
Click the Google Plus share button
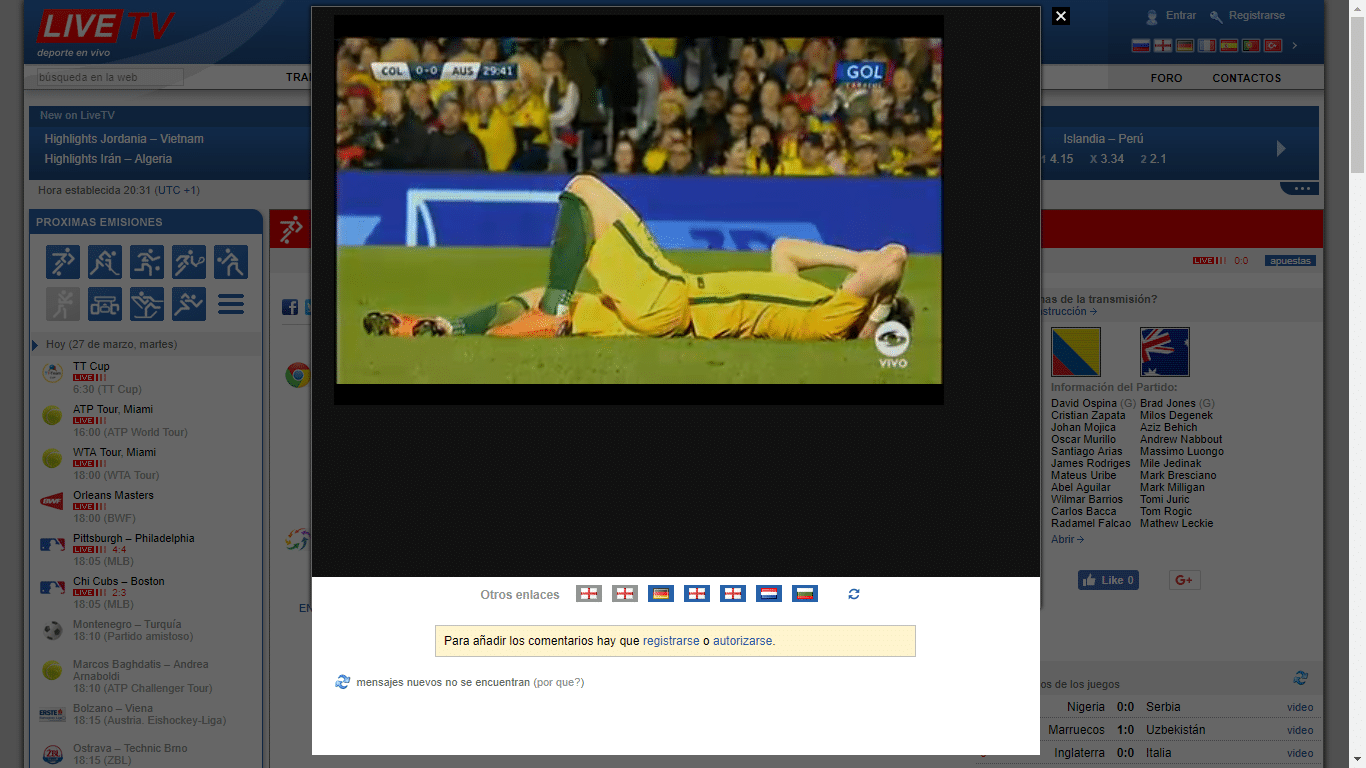pos(1184,580)
